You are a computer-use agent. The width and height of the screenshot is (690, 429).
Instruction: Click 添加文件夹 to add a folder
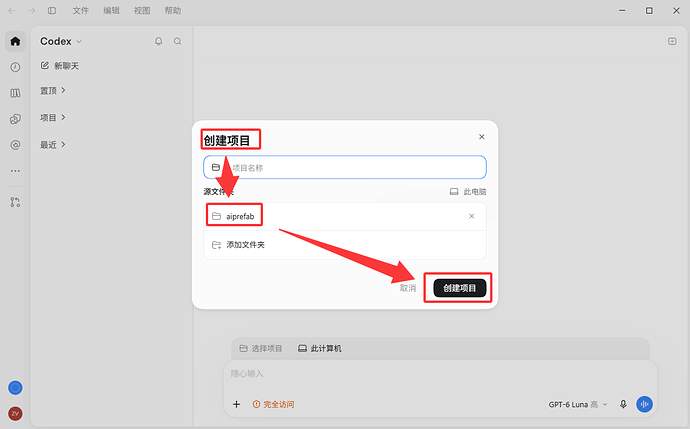(345, 245)
